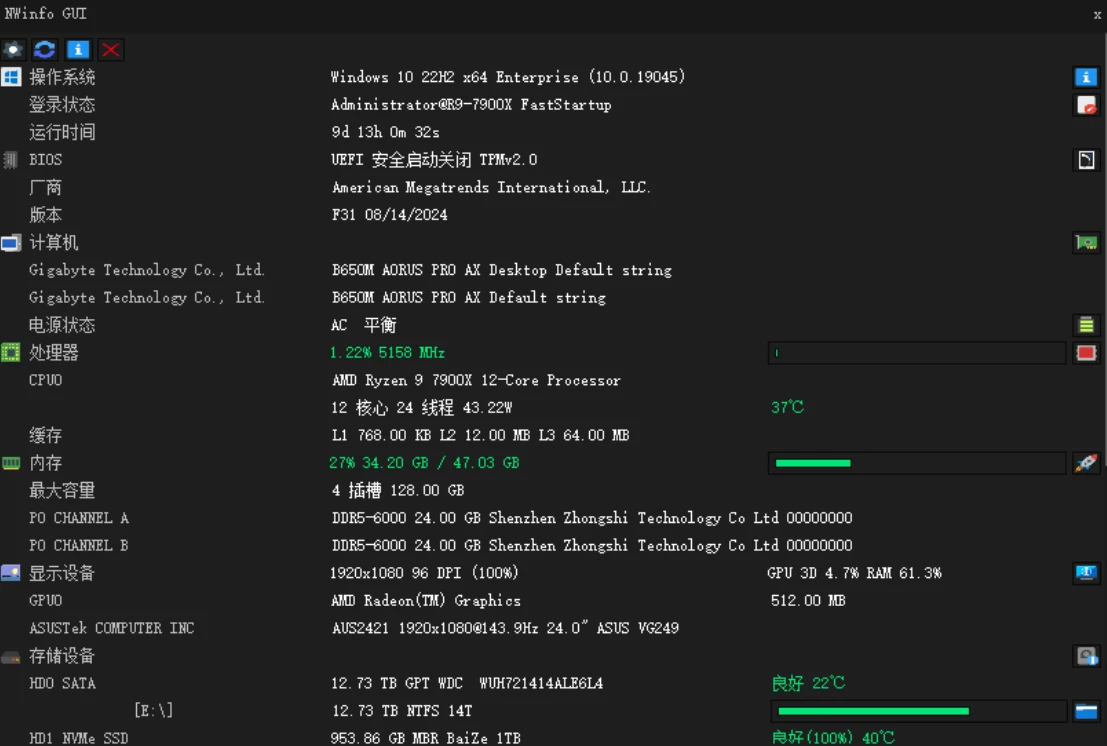Close the NWinfo GUI window
This screenshot has width=1107, height=746.
(1096, 14)
